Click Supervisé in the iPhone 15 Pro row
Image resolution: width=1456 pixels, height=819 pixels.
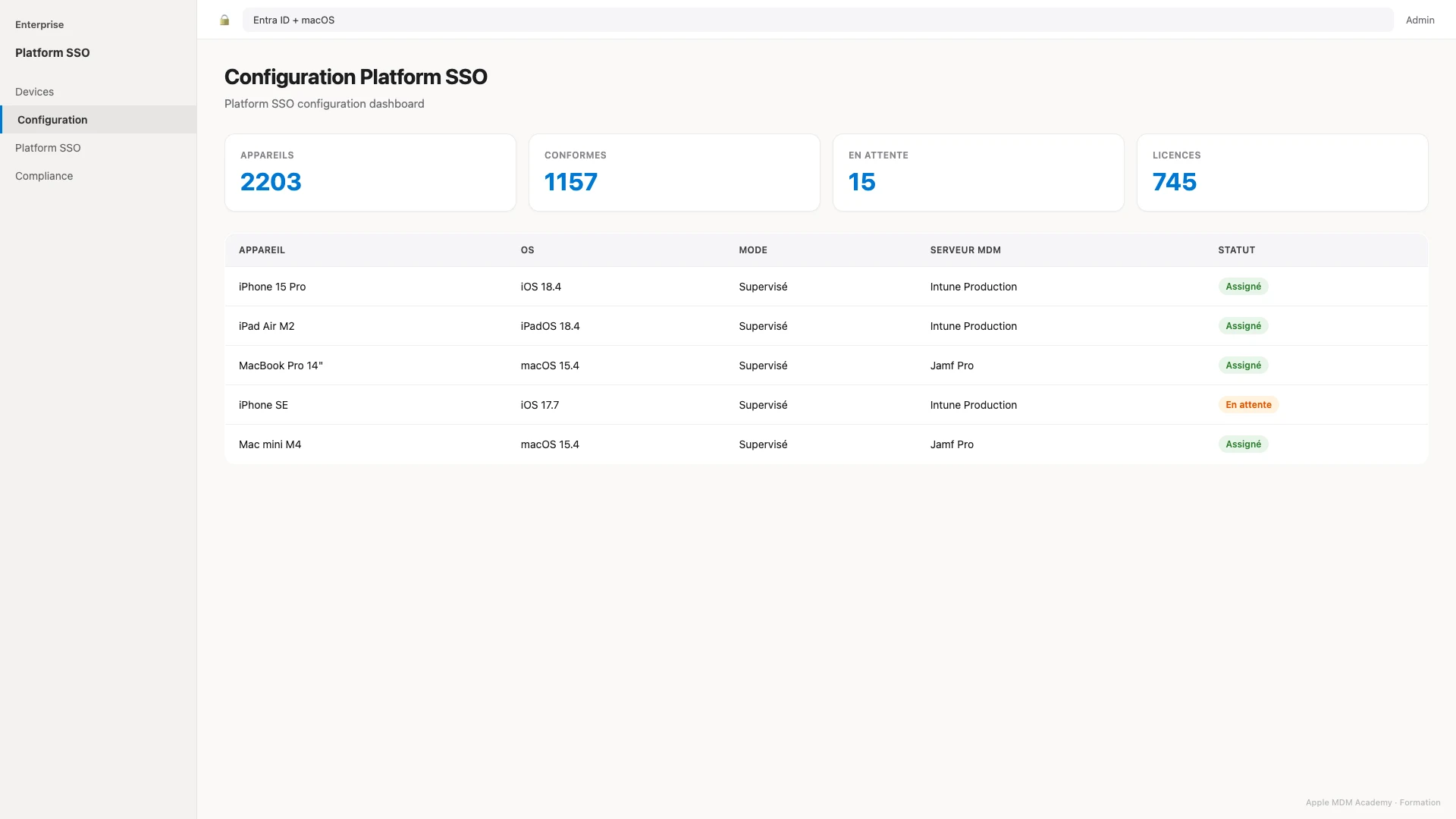pos(763,287)
